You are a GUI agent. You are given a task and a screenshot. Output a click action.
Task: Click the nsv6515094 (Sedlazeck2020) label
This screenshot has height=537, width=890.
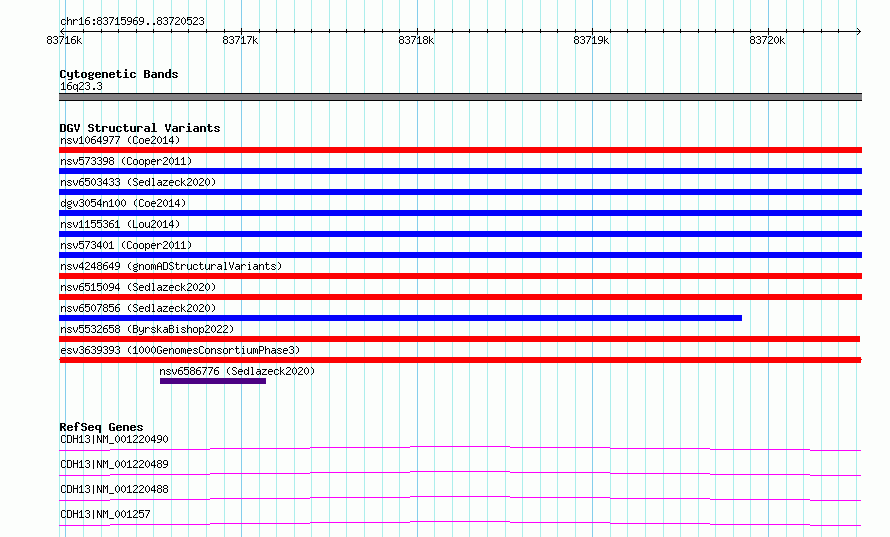138,287
